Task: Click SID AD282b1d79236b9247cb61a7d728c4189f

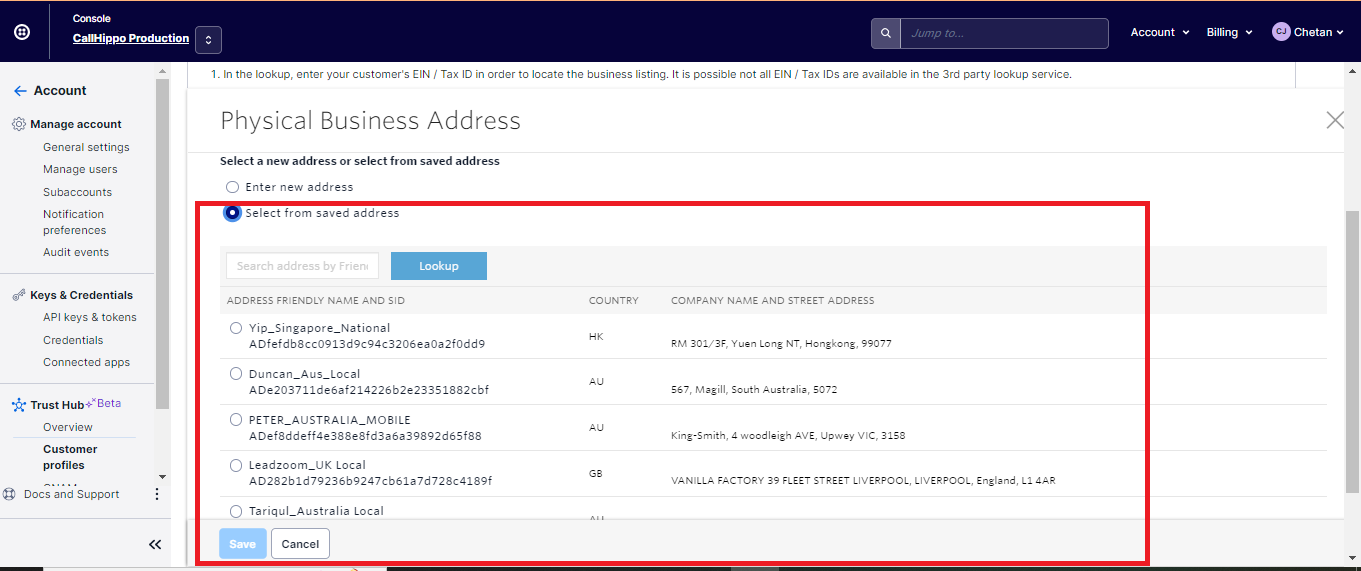Action: [370, 481]
